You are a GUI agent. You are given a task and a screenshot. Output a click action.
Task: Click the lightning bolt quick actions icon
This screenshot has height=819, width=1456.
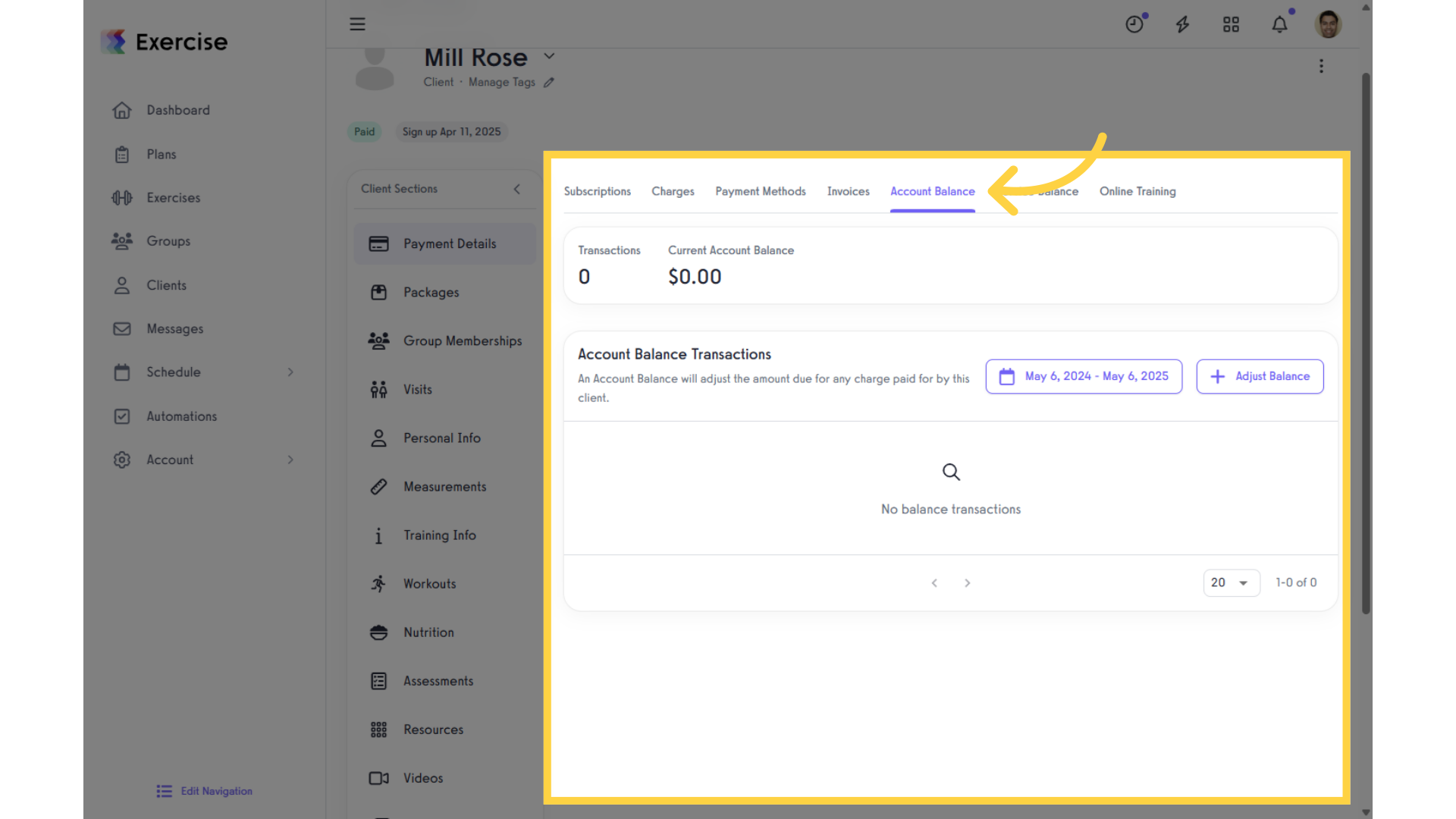pyautogui.click(x=1182, y=24)
